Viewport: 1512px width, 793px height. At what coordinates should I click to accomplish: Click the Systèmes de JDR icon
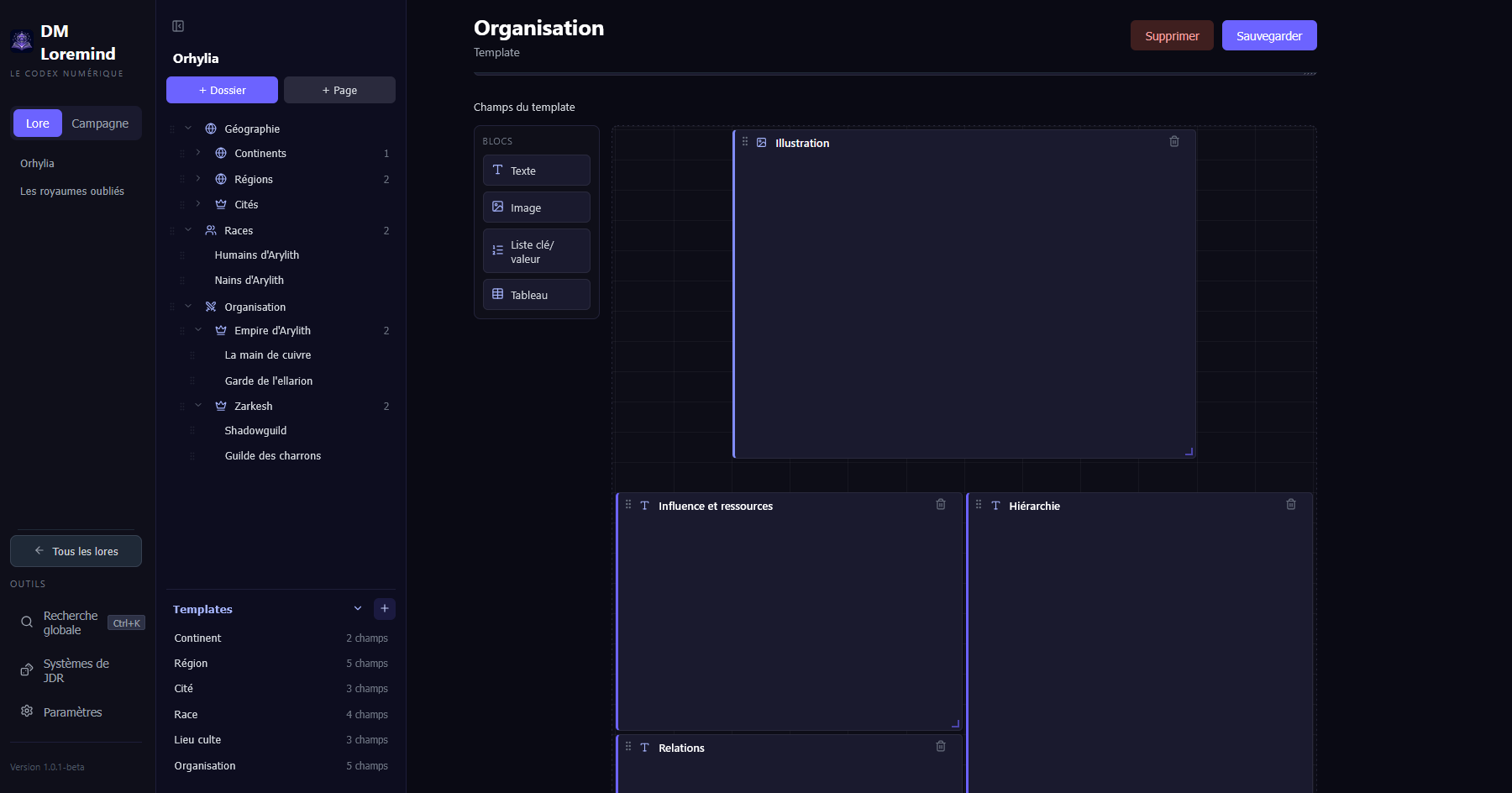click(x=27, y=670)
